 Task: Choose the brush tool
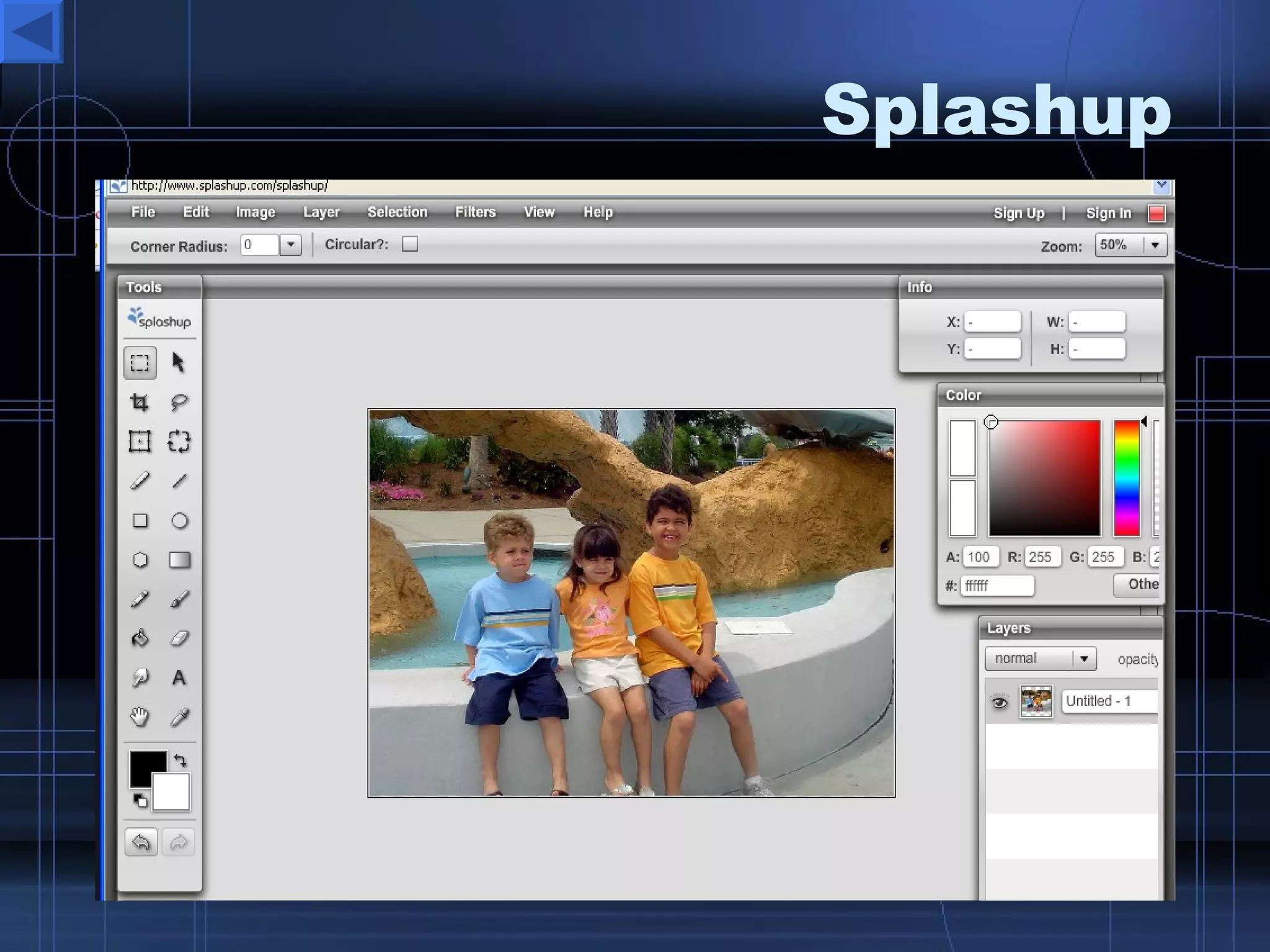140,481
